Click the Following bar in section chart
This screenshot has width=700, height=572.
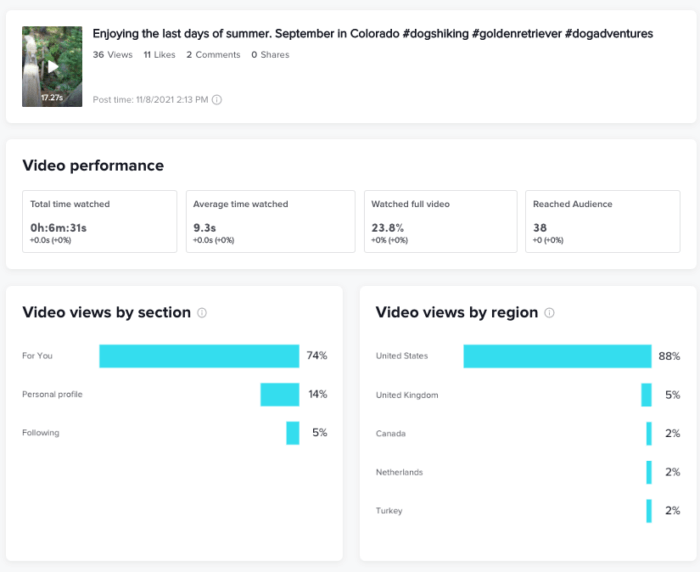pos(293,433)
